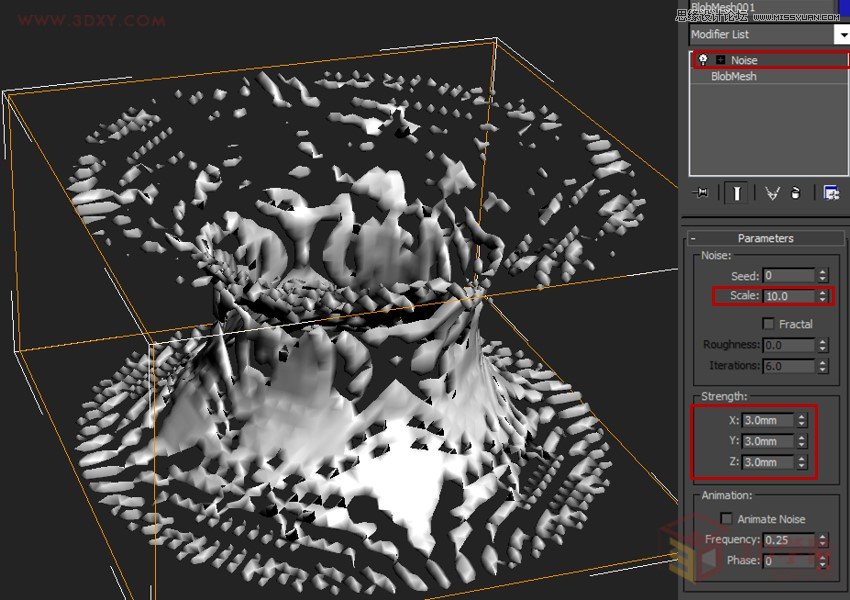This screenshot has width=850, height=600.
Task: Enable the Animate Noise checkbox
Action: point(728,518)
